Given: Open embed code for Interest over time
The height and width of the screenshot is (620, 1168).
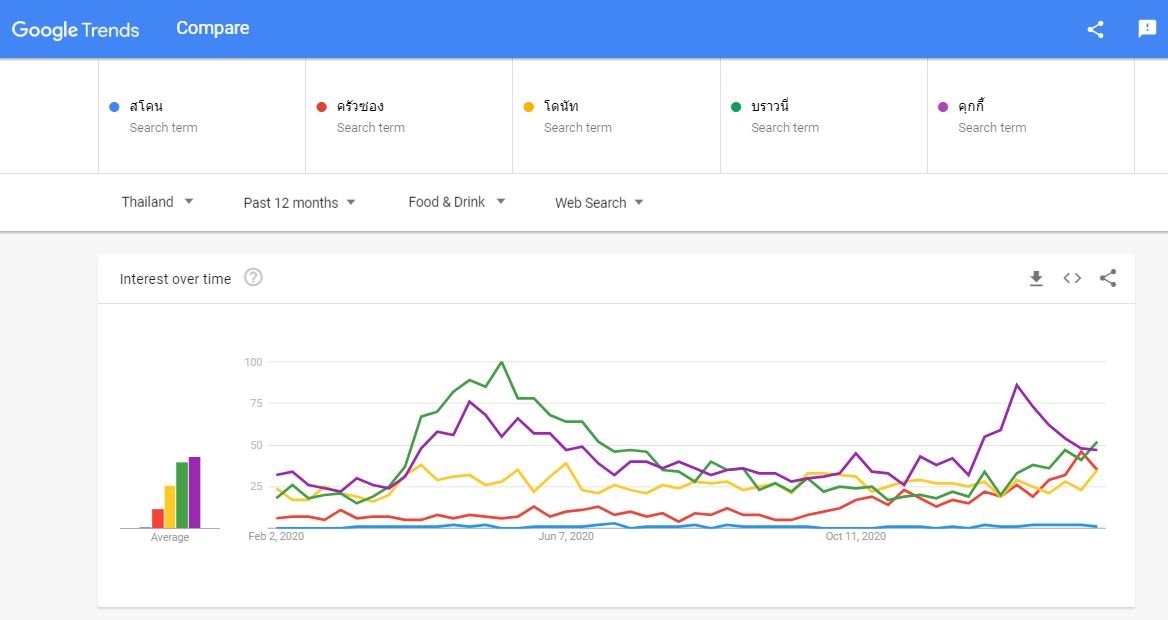Looking at the screenshot, I should point(1072,279).
